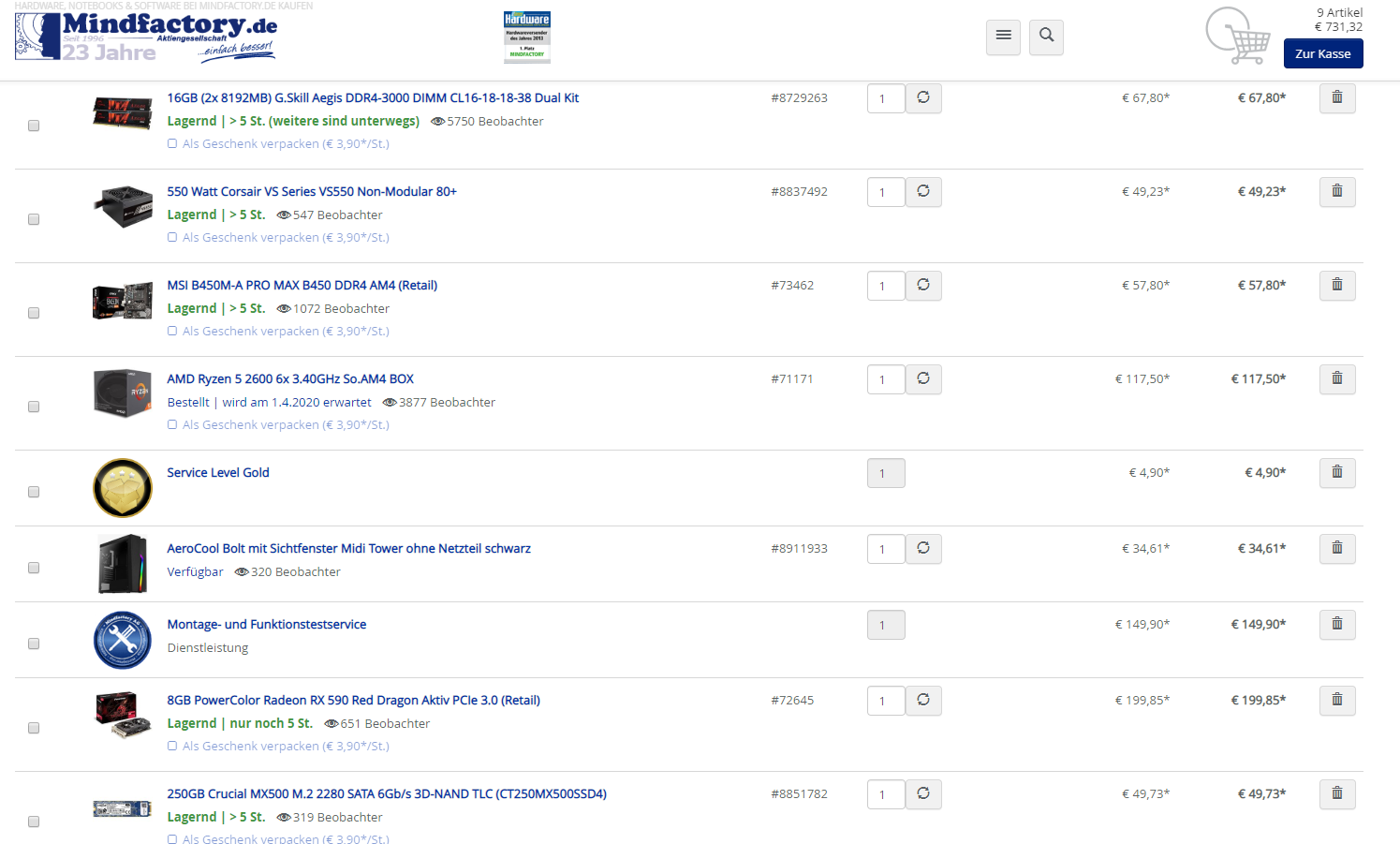
Task: Open Montage- und Funktionstestservice link
Action: click(267, 624)
